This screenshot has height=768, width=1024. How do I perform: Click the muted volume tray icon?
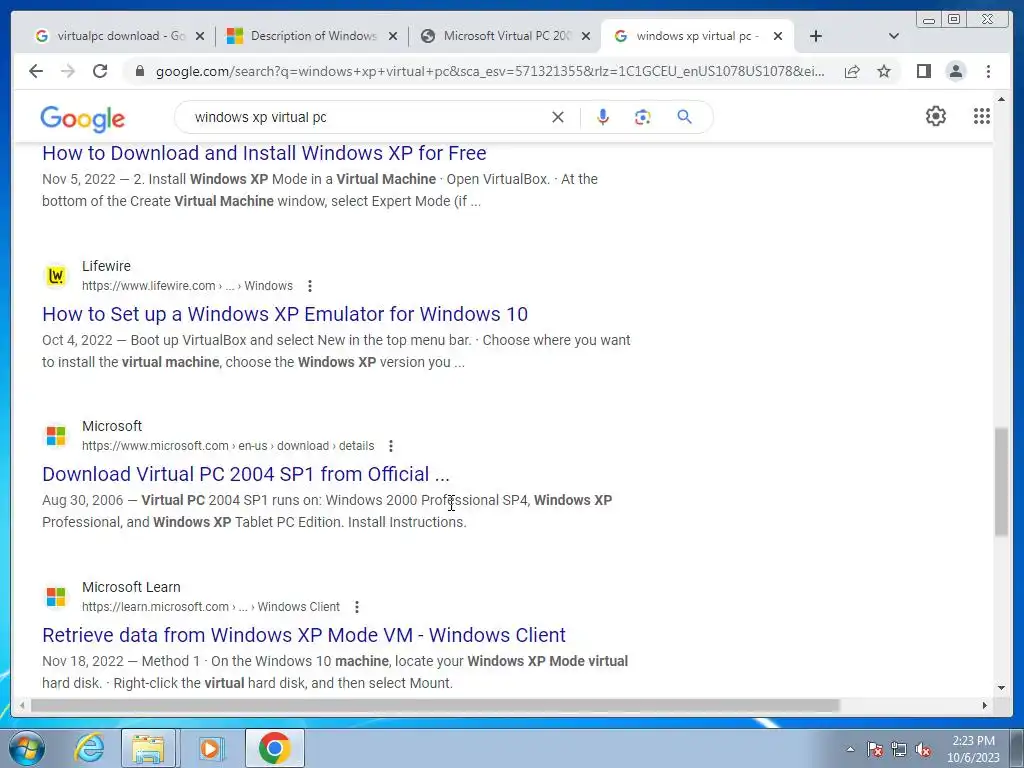tap(923, 750)
